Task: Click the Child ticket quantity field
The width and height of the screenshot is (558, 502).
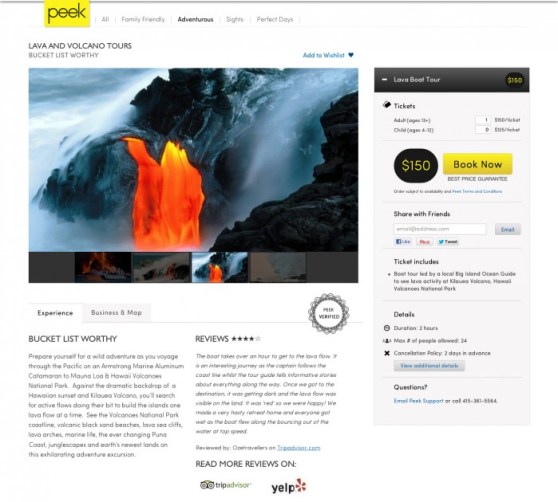Action: coord(483,130)
